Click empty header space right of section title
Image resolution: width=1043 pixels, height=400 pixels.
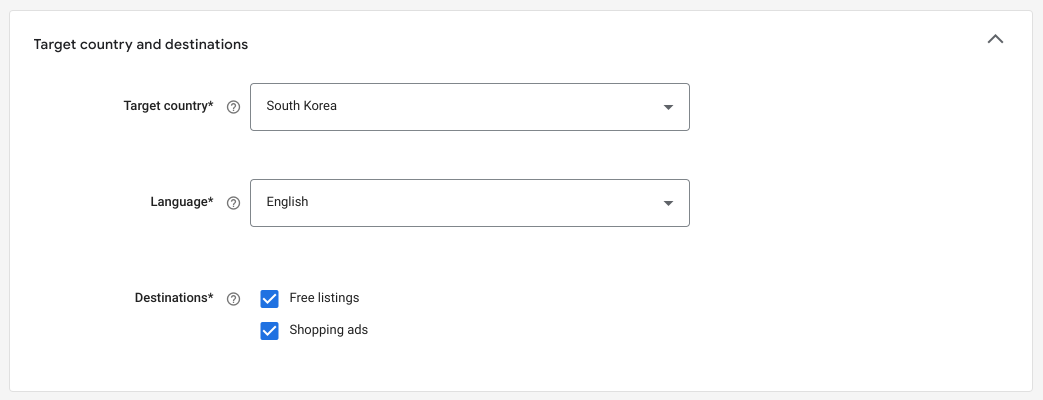[600, 45]
